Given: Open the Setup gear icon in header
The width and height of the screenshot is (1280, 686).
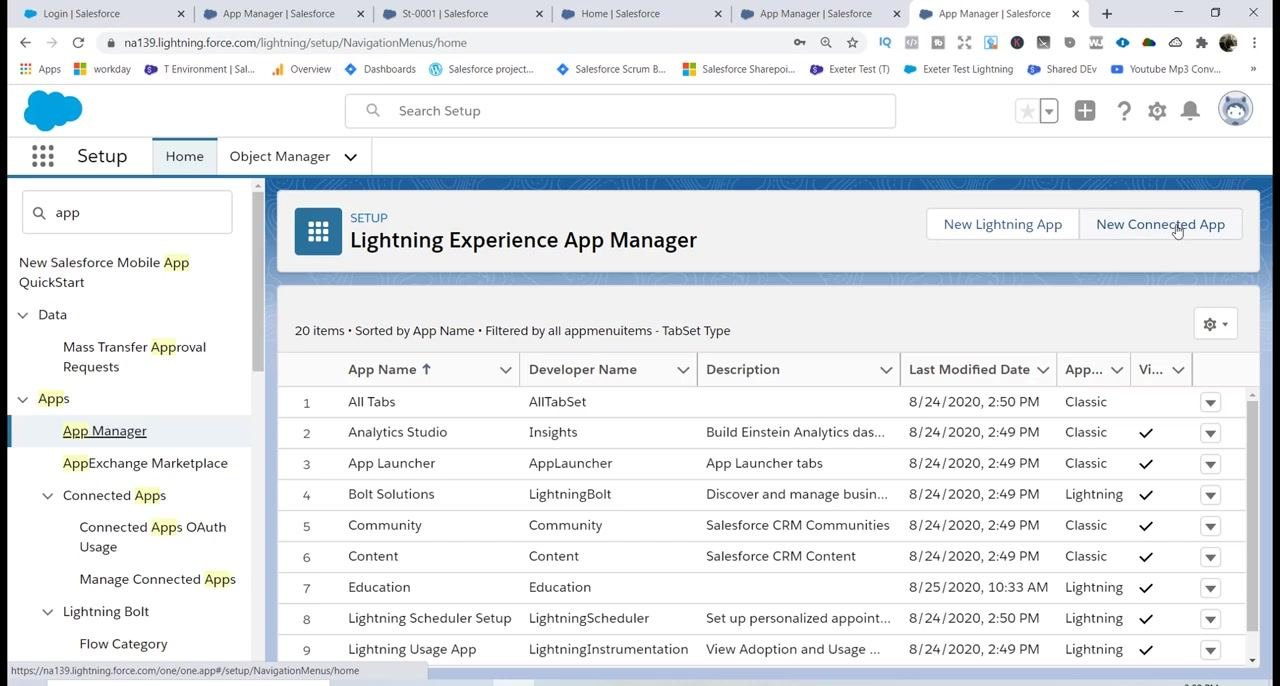Looking at the screenshot, I should coord(1157,111).
